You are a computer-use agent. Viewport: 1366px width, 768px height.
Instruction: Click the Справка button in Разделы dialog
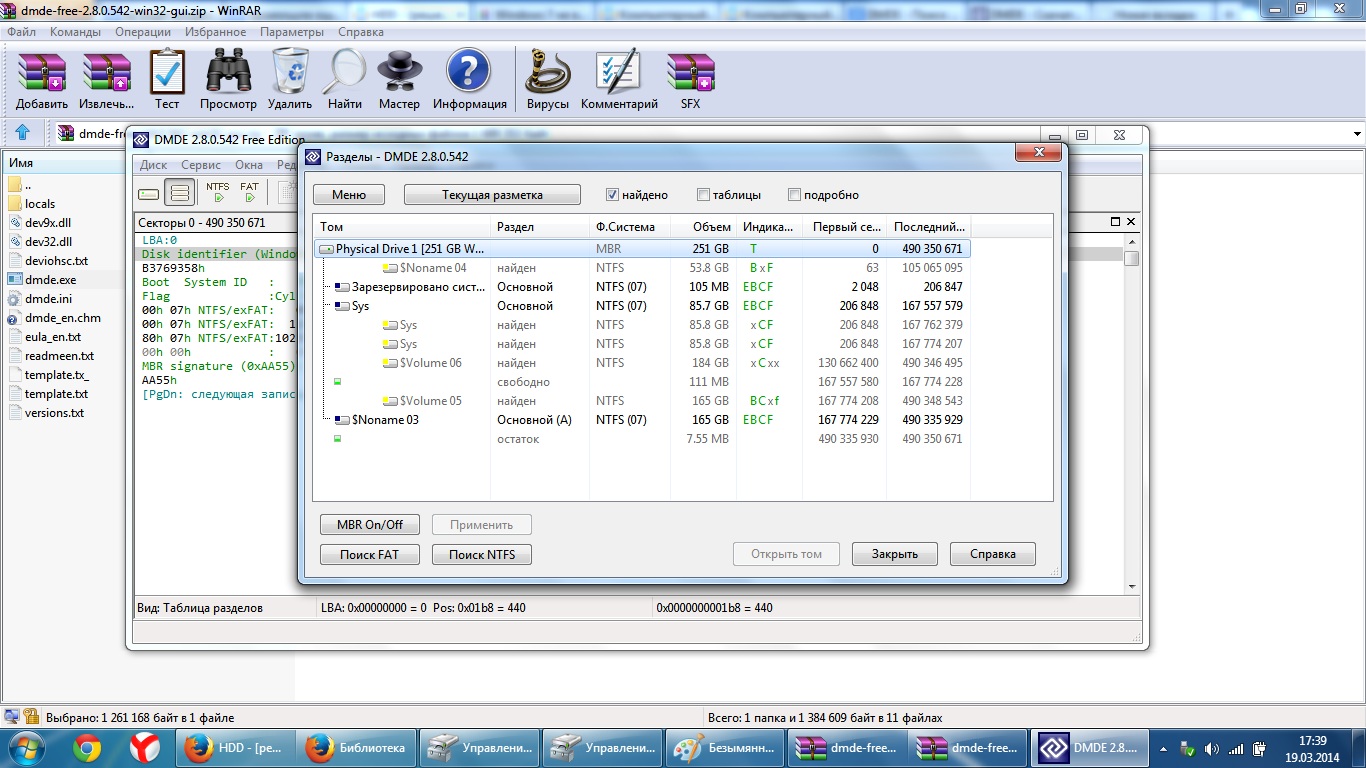(993, 554)
